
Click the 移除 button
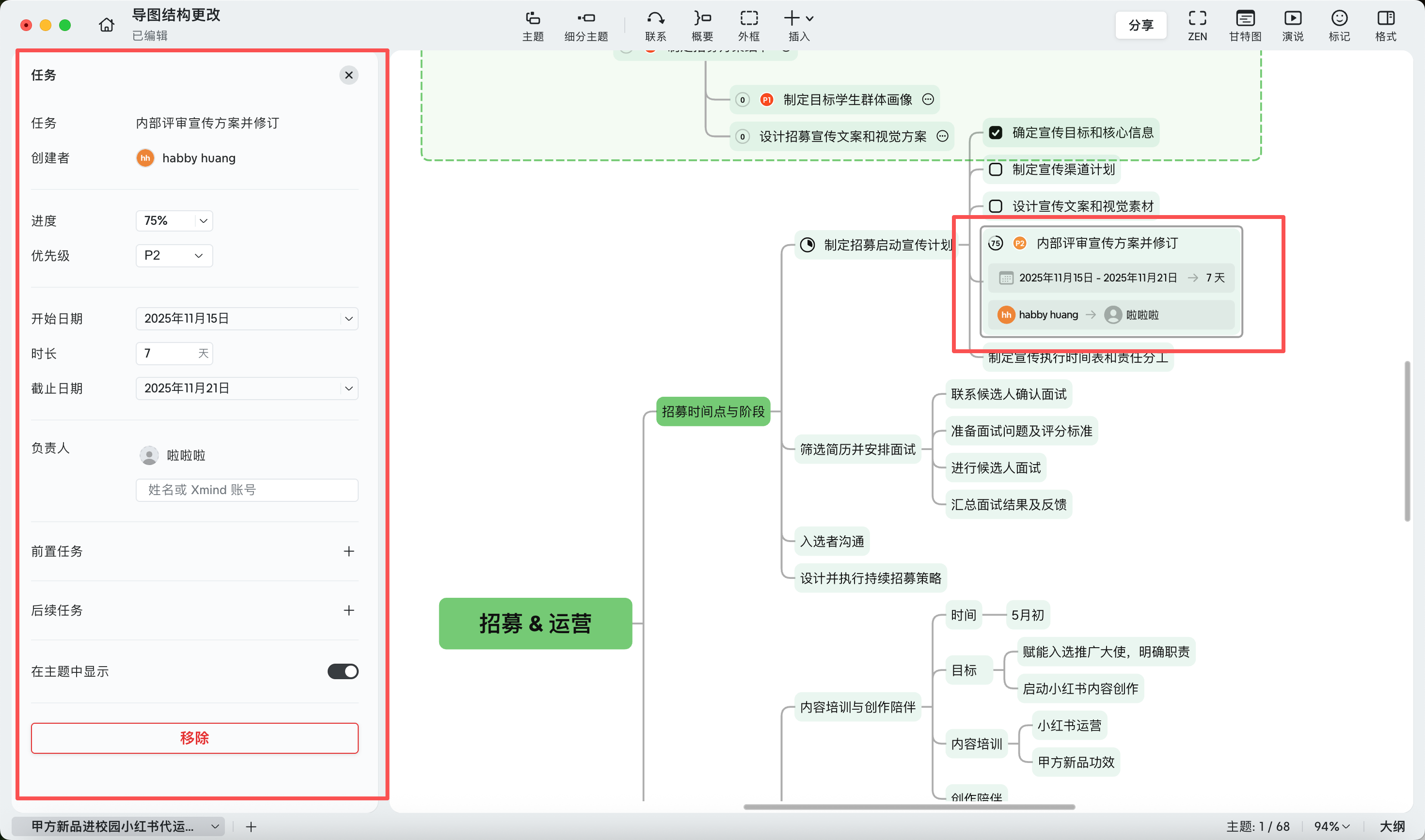194,738
